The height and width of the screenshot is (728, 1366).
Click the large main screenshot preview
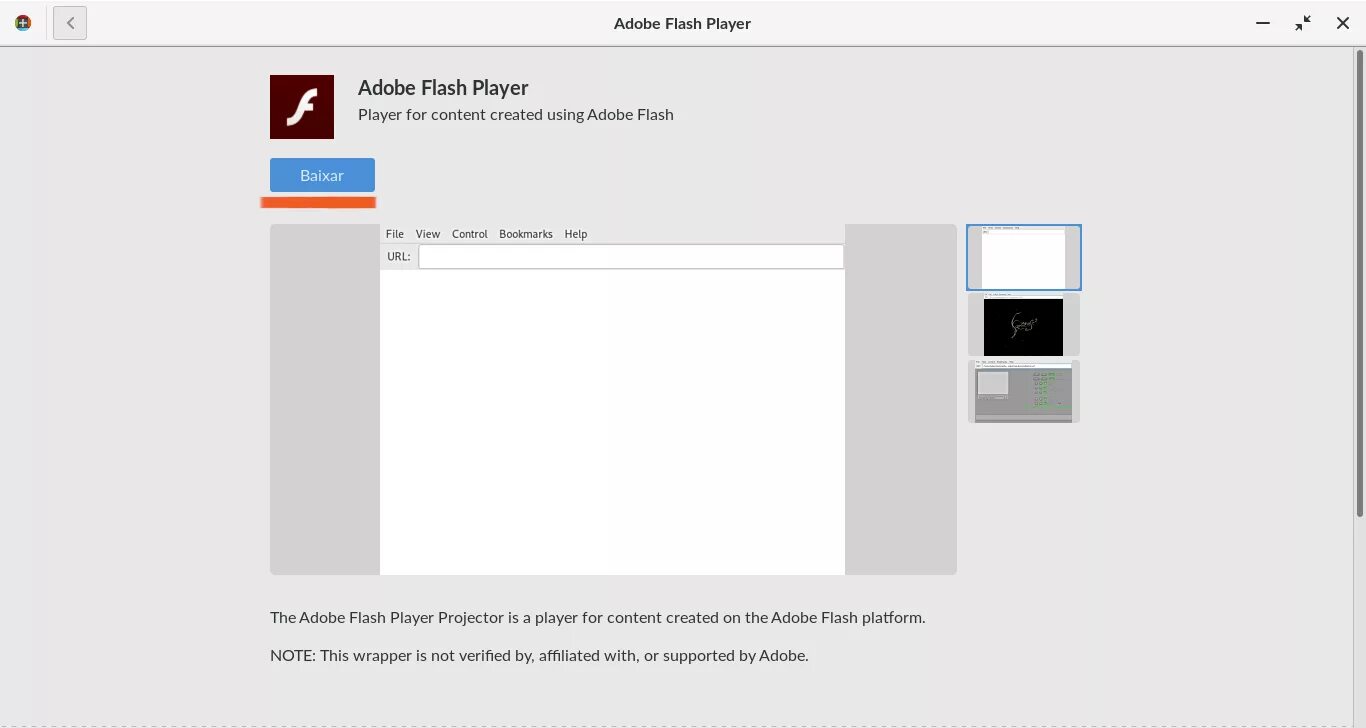point(613,399)
